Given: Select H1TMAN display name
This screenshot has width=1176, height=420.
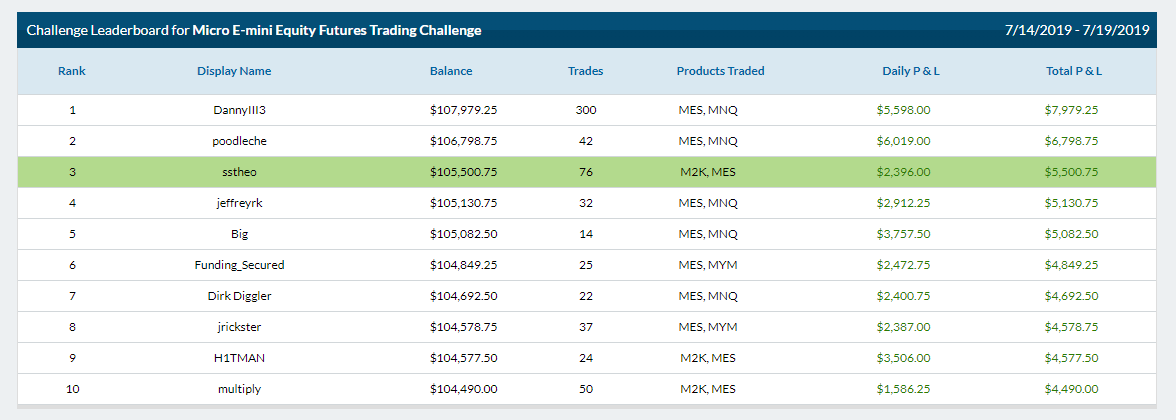Looking at the screenshot, I should pos(240,358).
